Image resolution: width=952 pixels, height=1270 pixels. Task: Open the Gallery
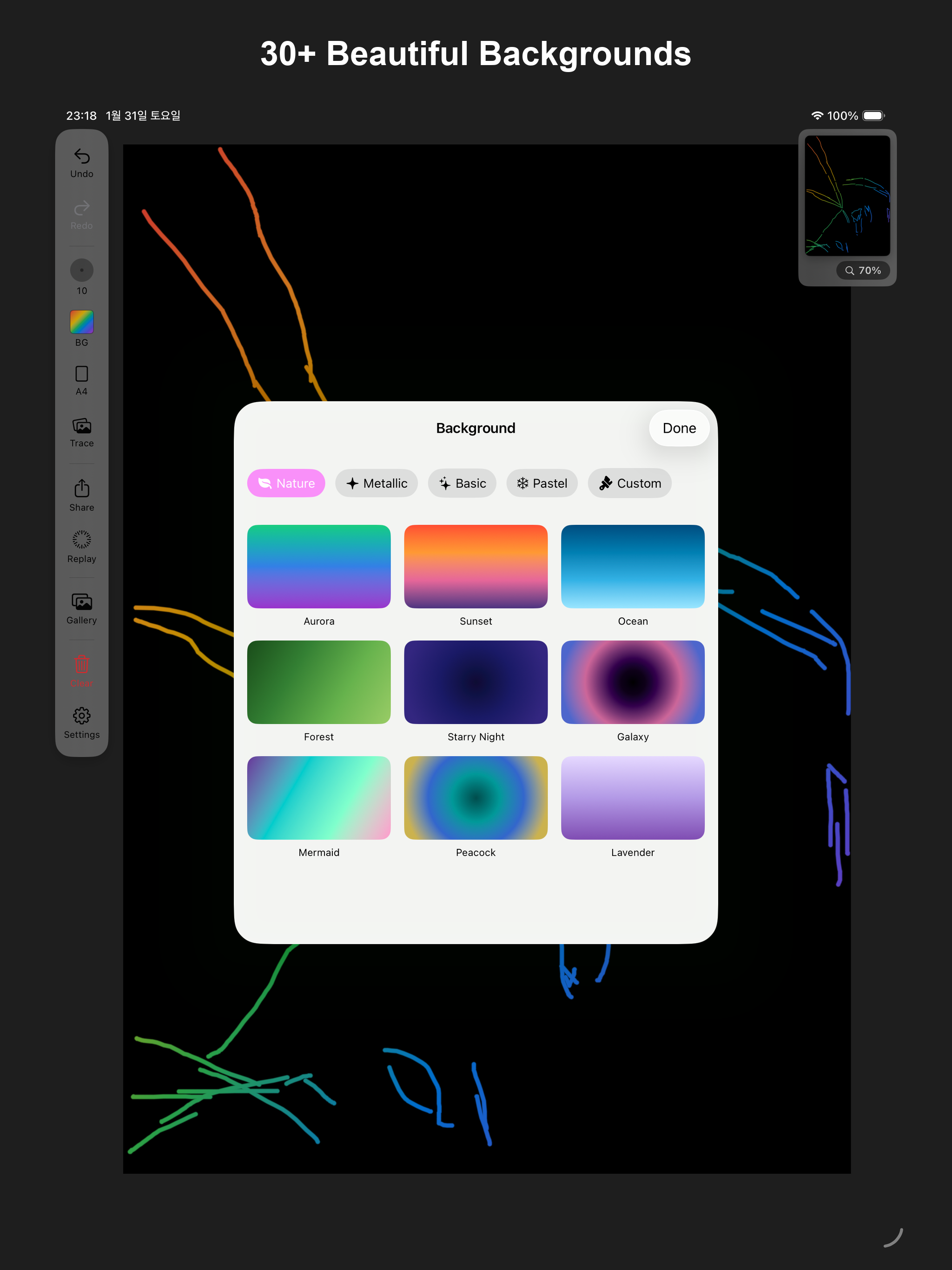point(81,609)
